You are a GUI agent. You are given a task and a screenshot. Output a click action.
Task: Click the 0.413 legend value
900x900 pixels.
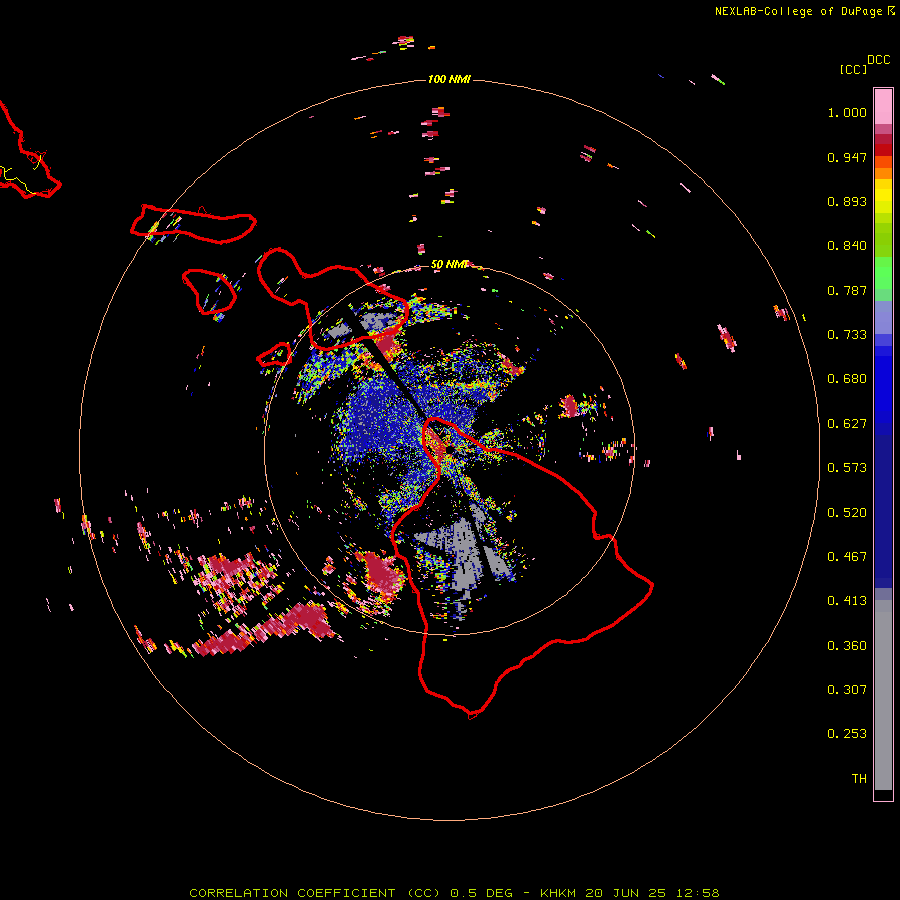[847, 601]
